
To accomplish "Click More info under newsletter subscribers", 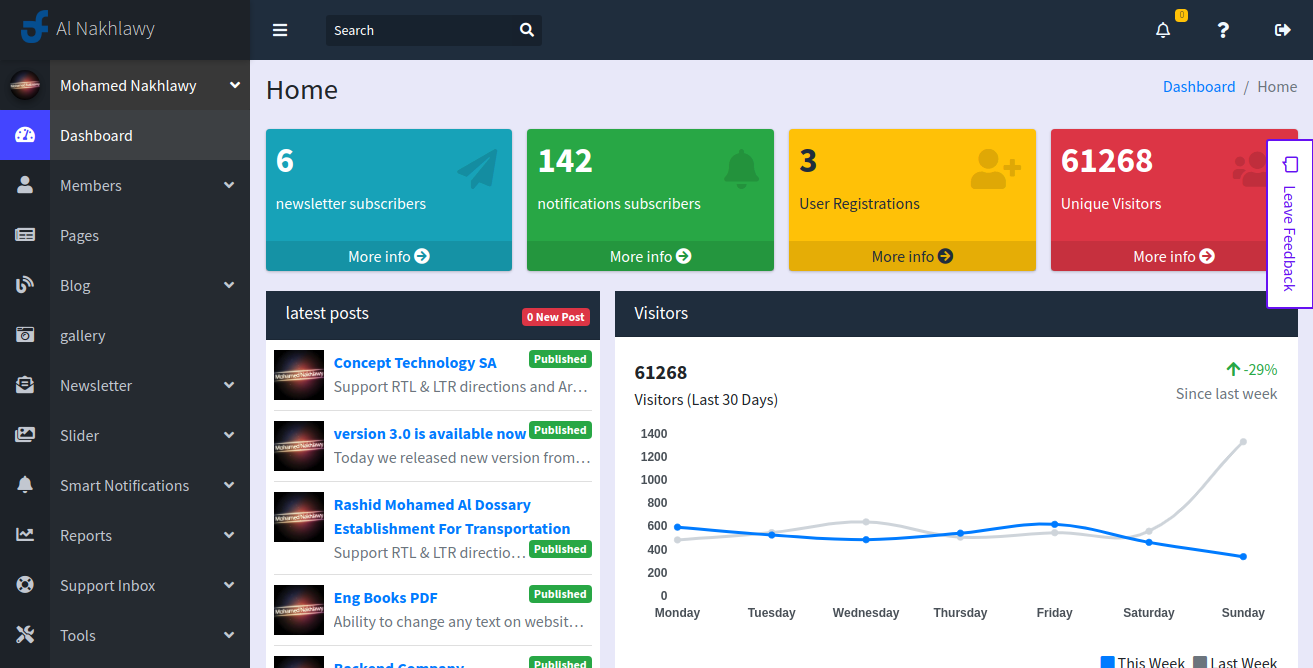I will [388, 256].
